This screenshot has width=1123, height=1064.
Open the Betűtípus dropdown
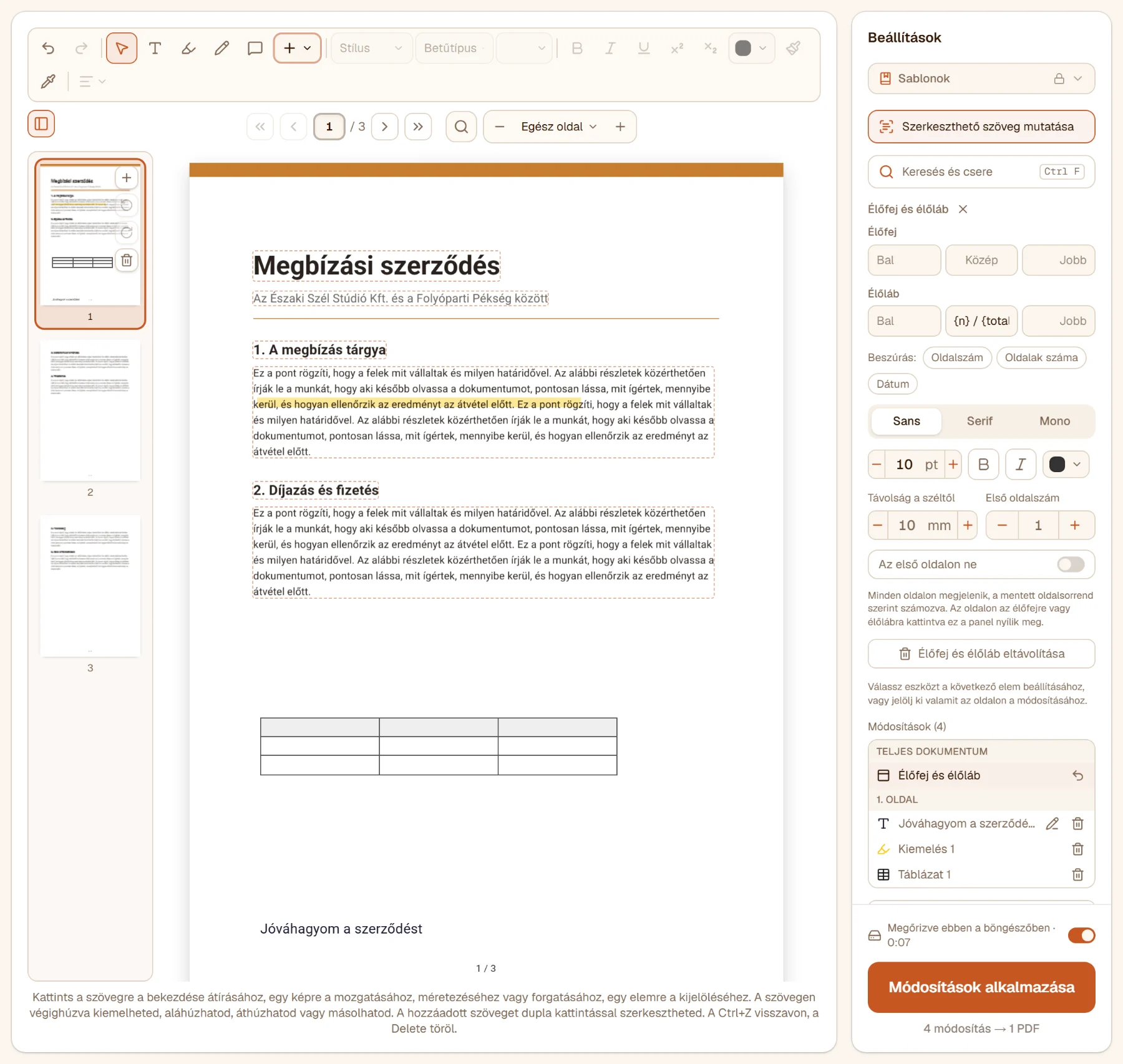click(454, 48)
